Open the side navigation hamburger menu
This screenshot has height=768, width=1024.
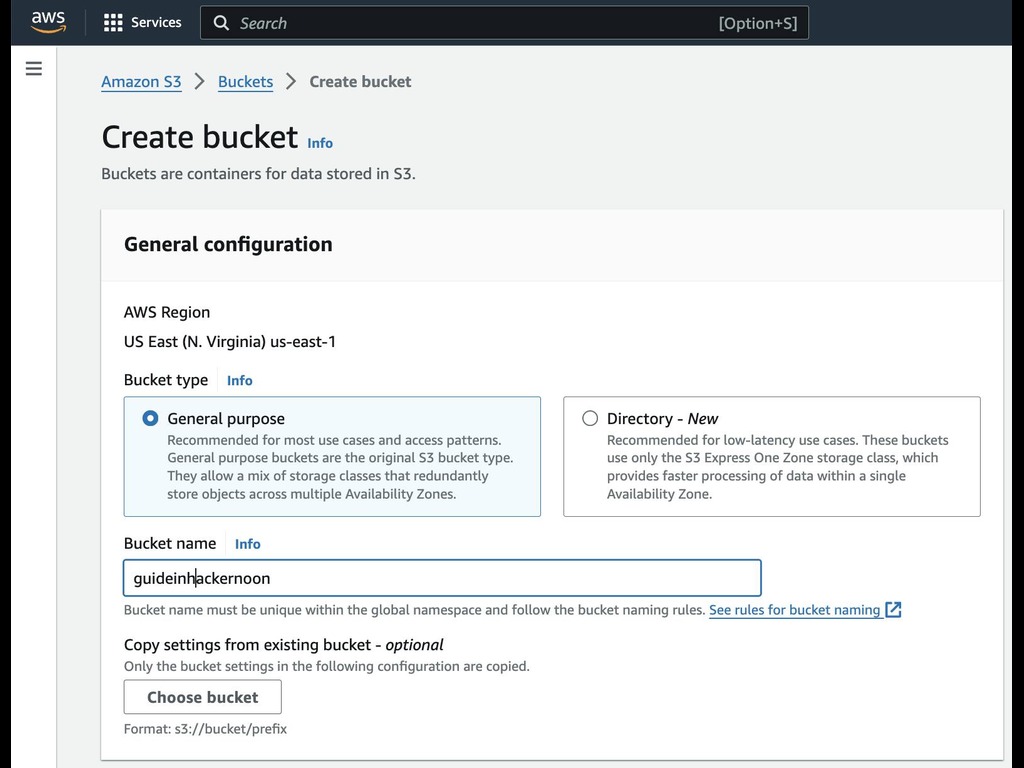pyautogui.click(x=34, y=69)
